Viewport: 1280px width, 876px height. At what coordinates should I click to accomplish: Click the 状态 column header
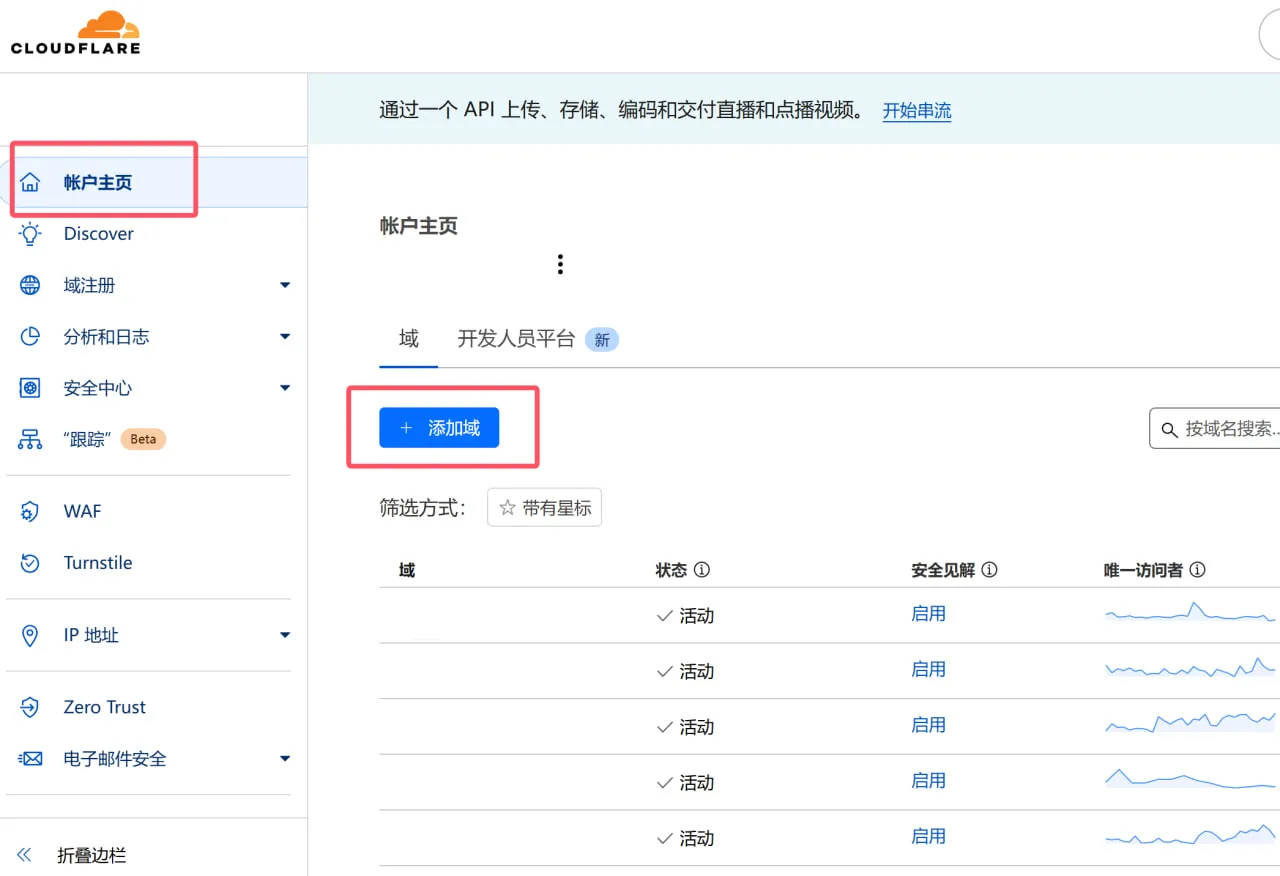(671, 570)
